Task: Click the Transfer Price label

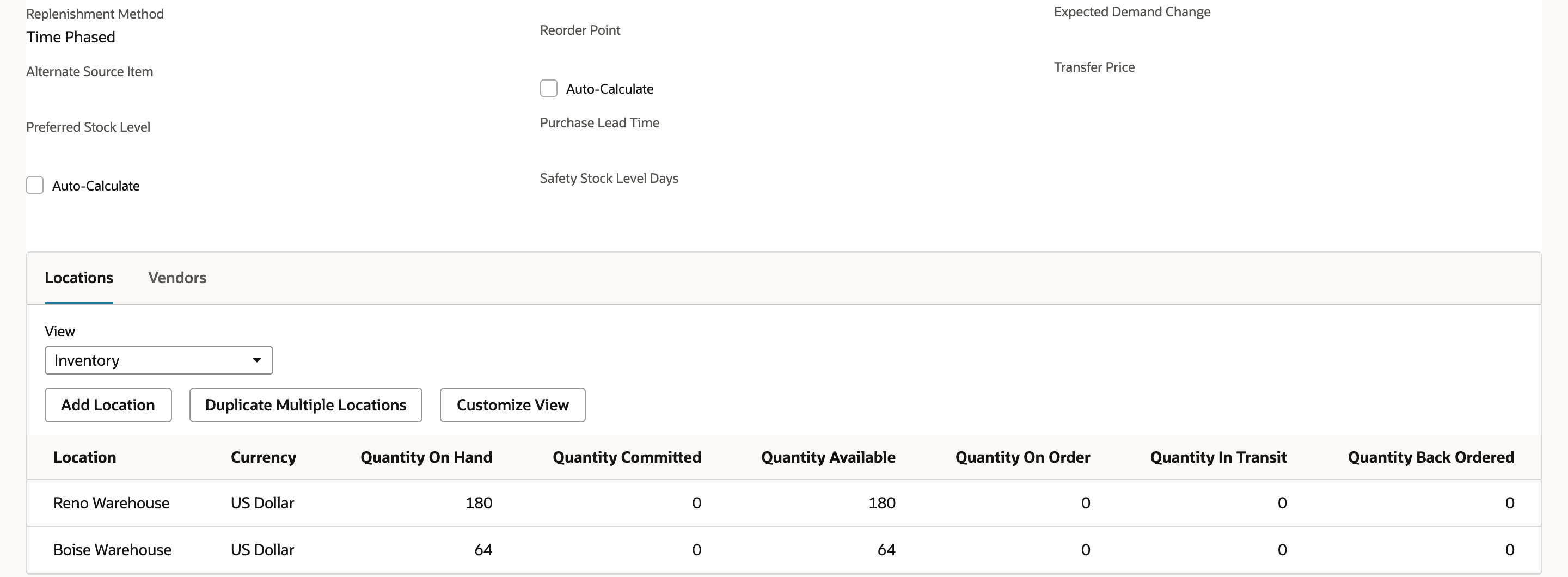Action: tap(1094, 67)
